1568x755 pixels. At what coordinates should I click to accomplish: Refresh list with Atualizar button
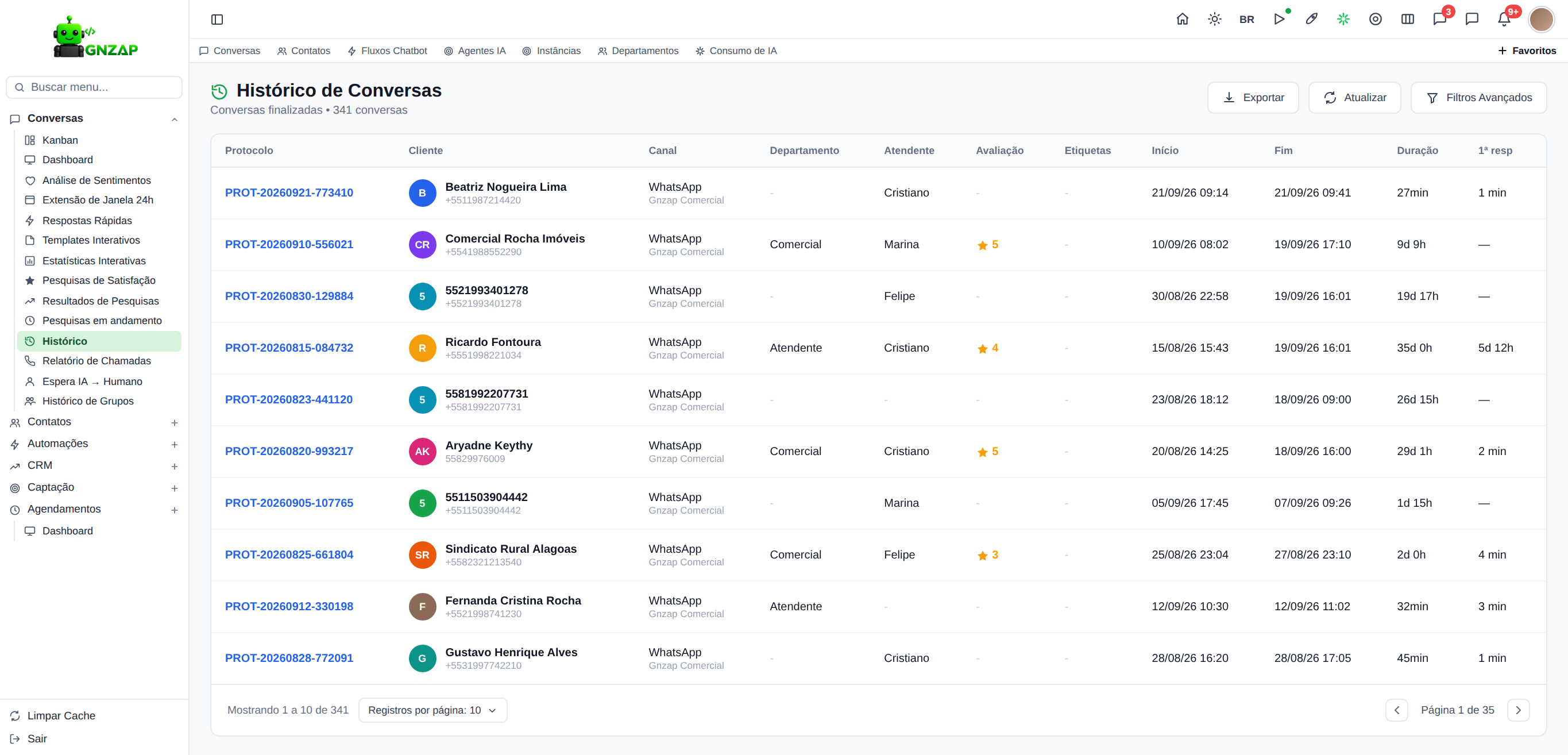tap(1354, 98)
